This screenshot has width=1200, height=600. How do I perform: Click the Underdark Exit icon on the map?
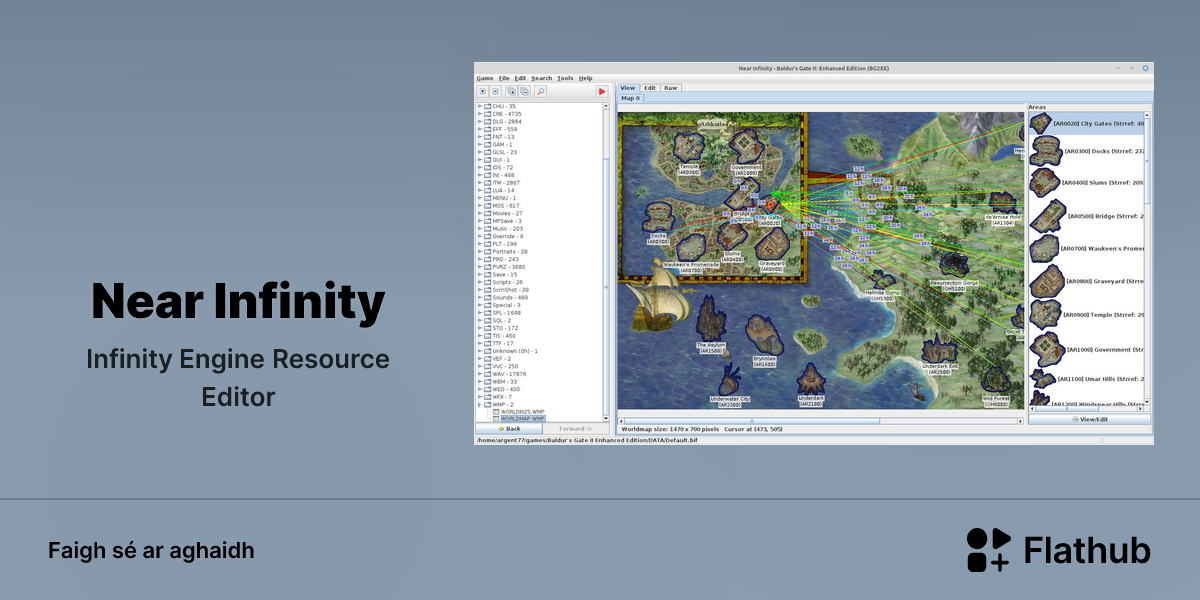coord(939,349)
